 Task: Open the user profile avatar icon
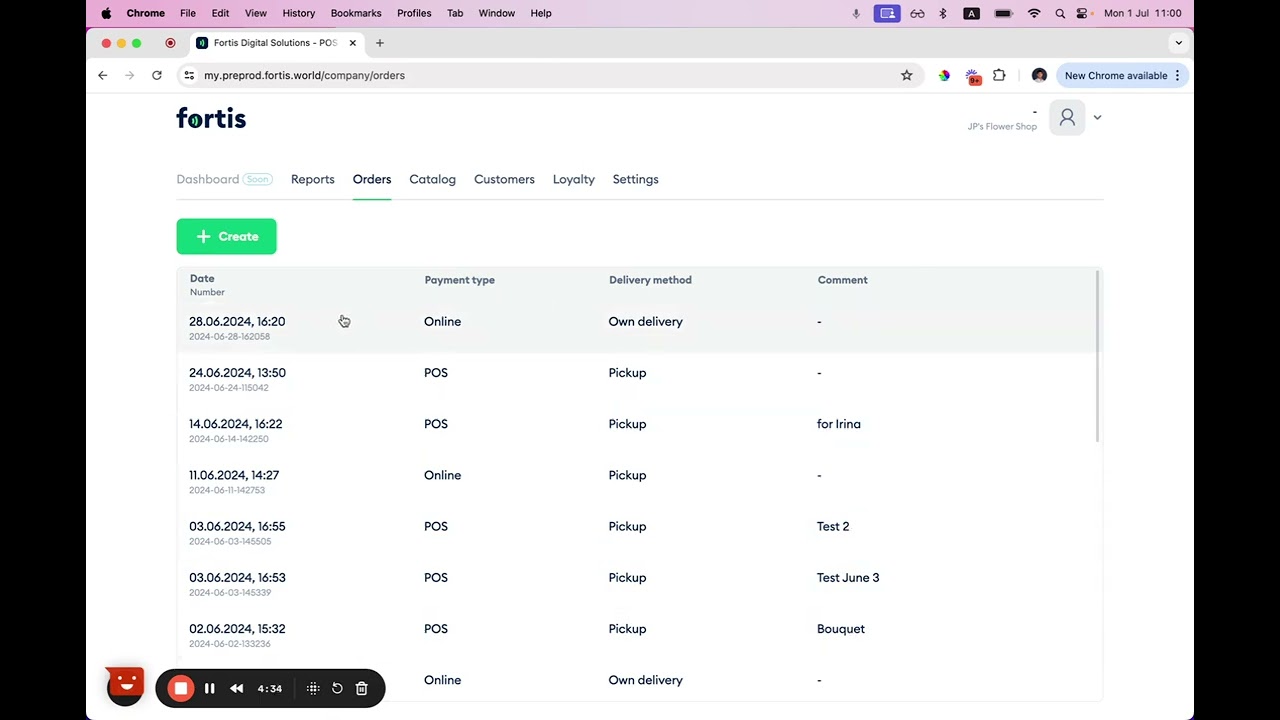pyautogui.click(x=1067, y=118)
